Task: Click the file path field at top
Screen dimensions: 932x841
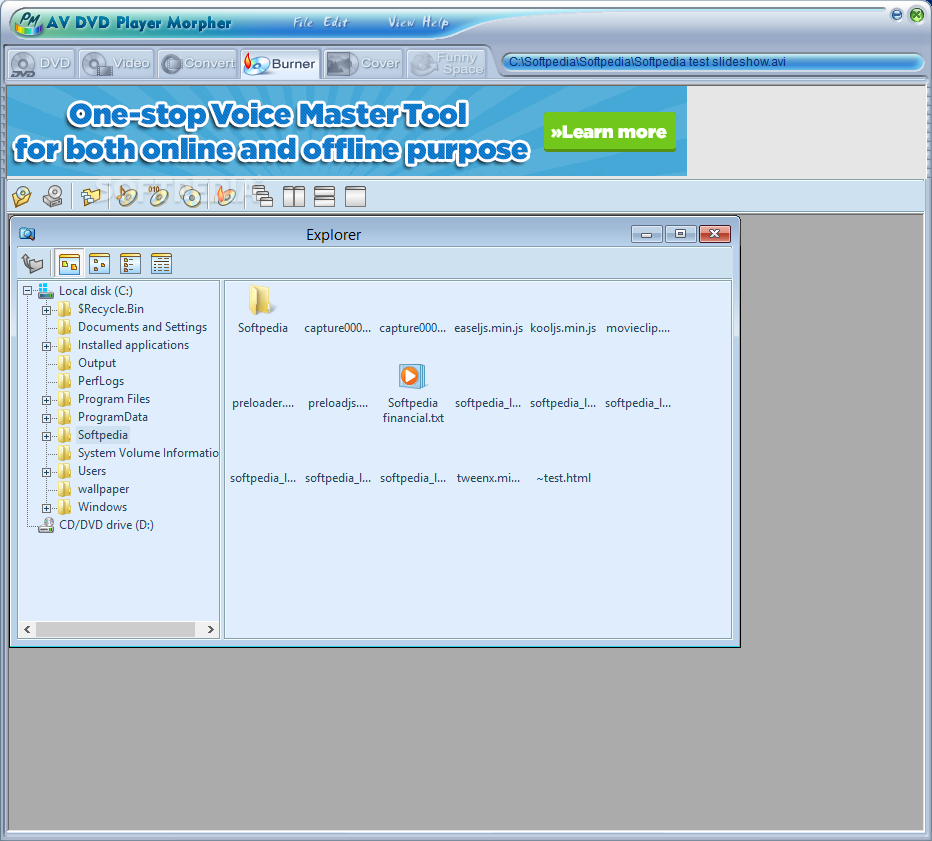Action: (712, 62)
